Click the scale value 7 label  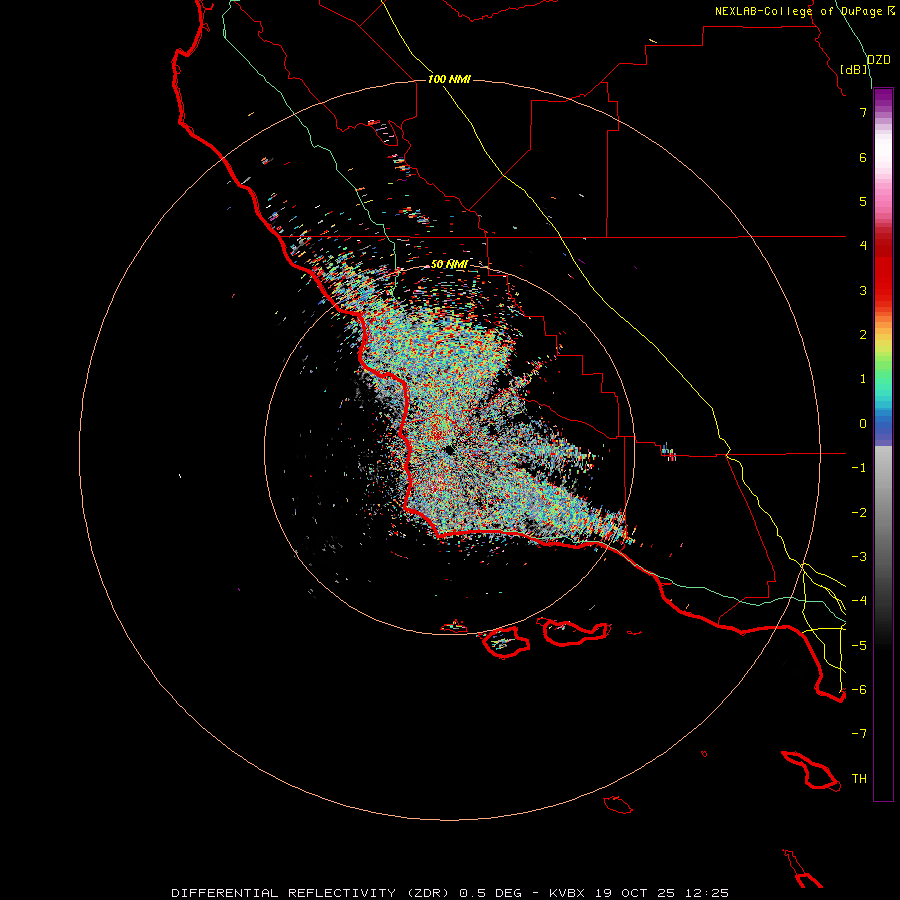(x=863, y=112)
